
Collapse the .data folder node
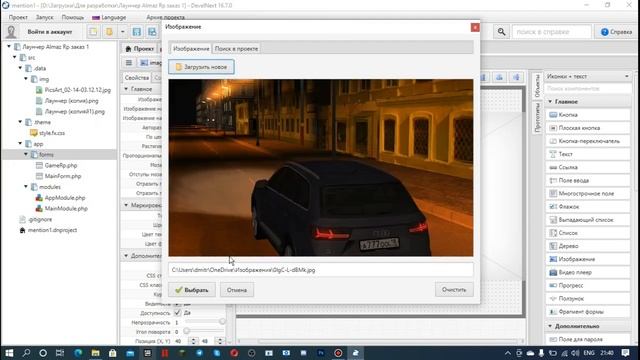pyautogui.click(x=20, y=68)
